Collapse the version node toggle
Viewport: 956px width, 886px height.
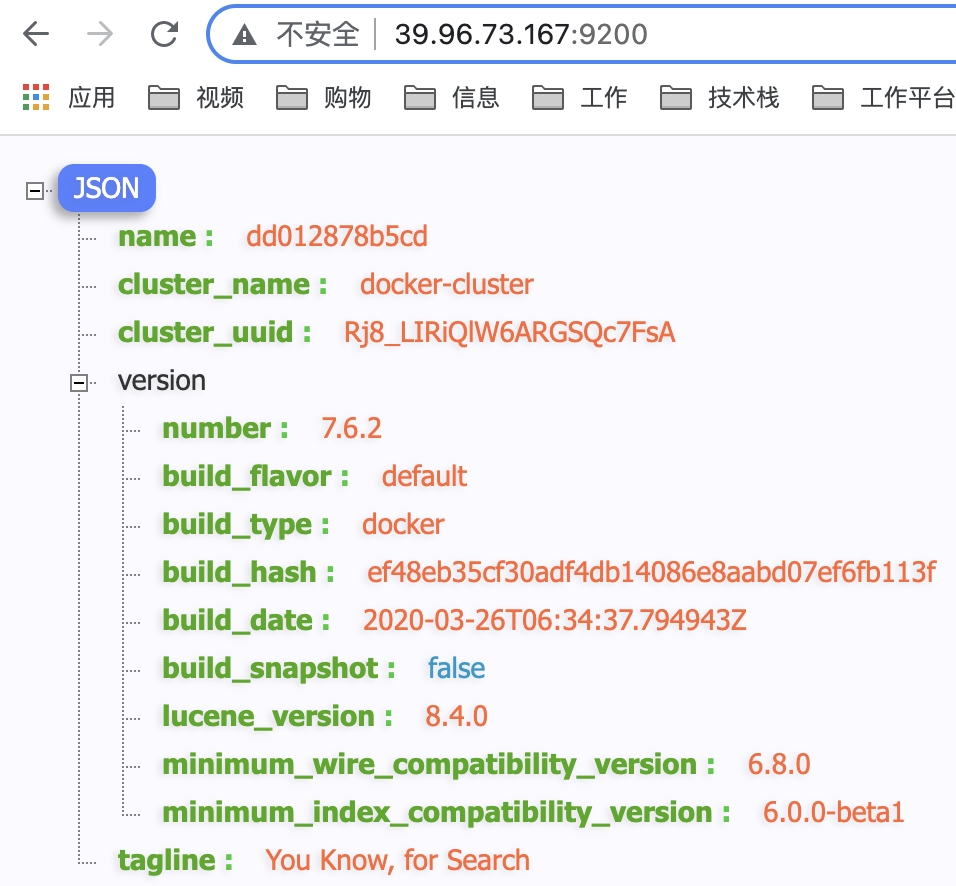pyautogui.click(x=78, y=381)
